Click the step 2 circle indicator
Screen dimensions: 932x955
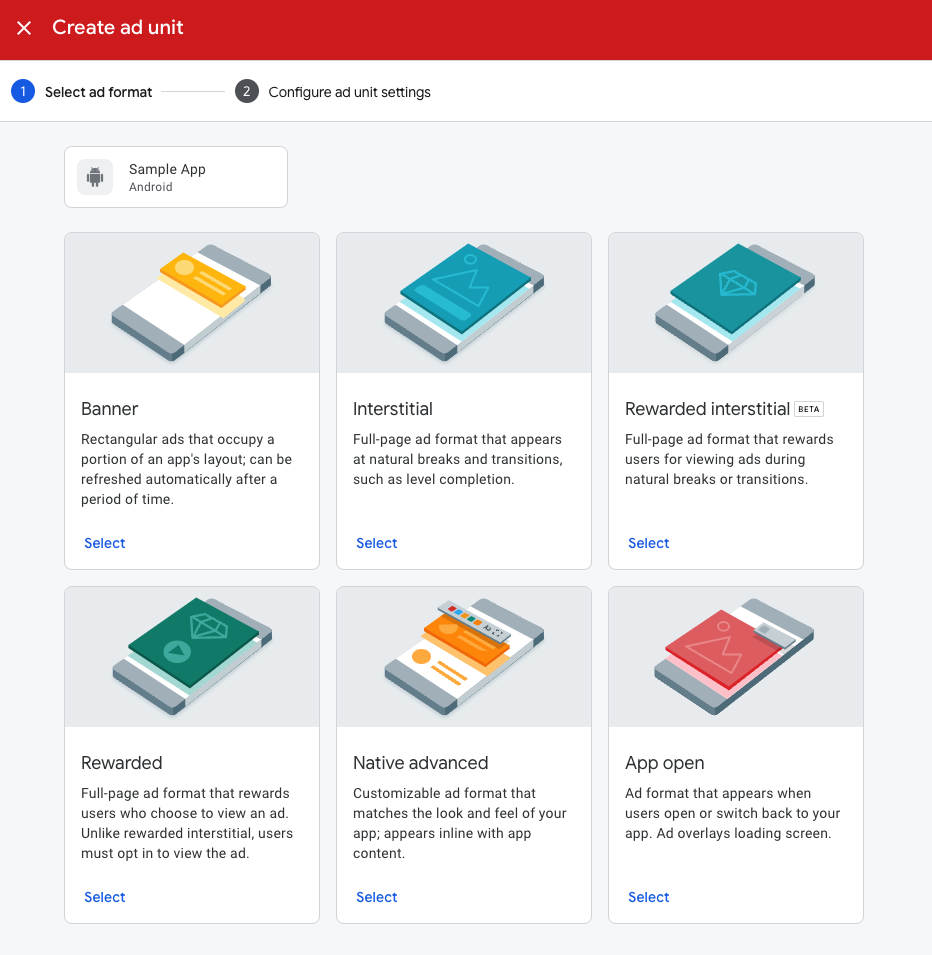coord(246,91)
